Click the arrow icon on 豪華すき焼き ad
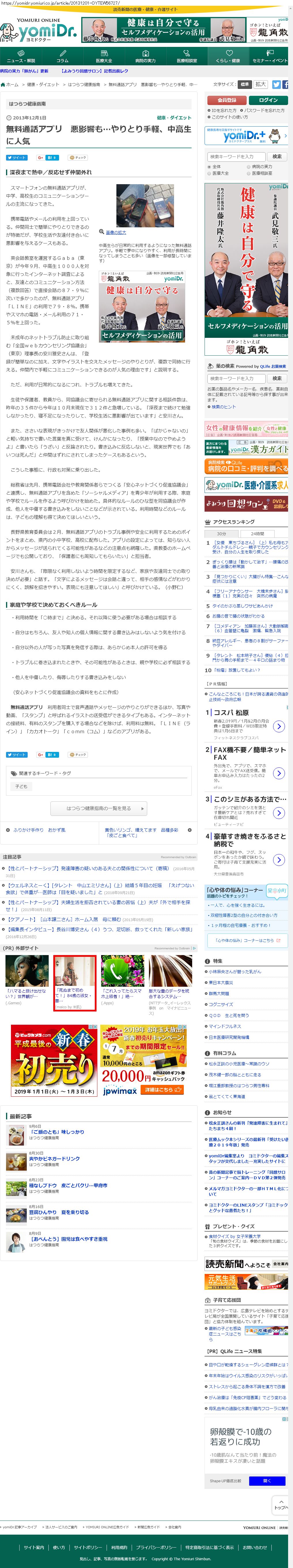 [x=278, y=860]
